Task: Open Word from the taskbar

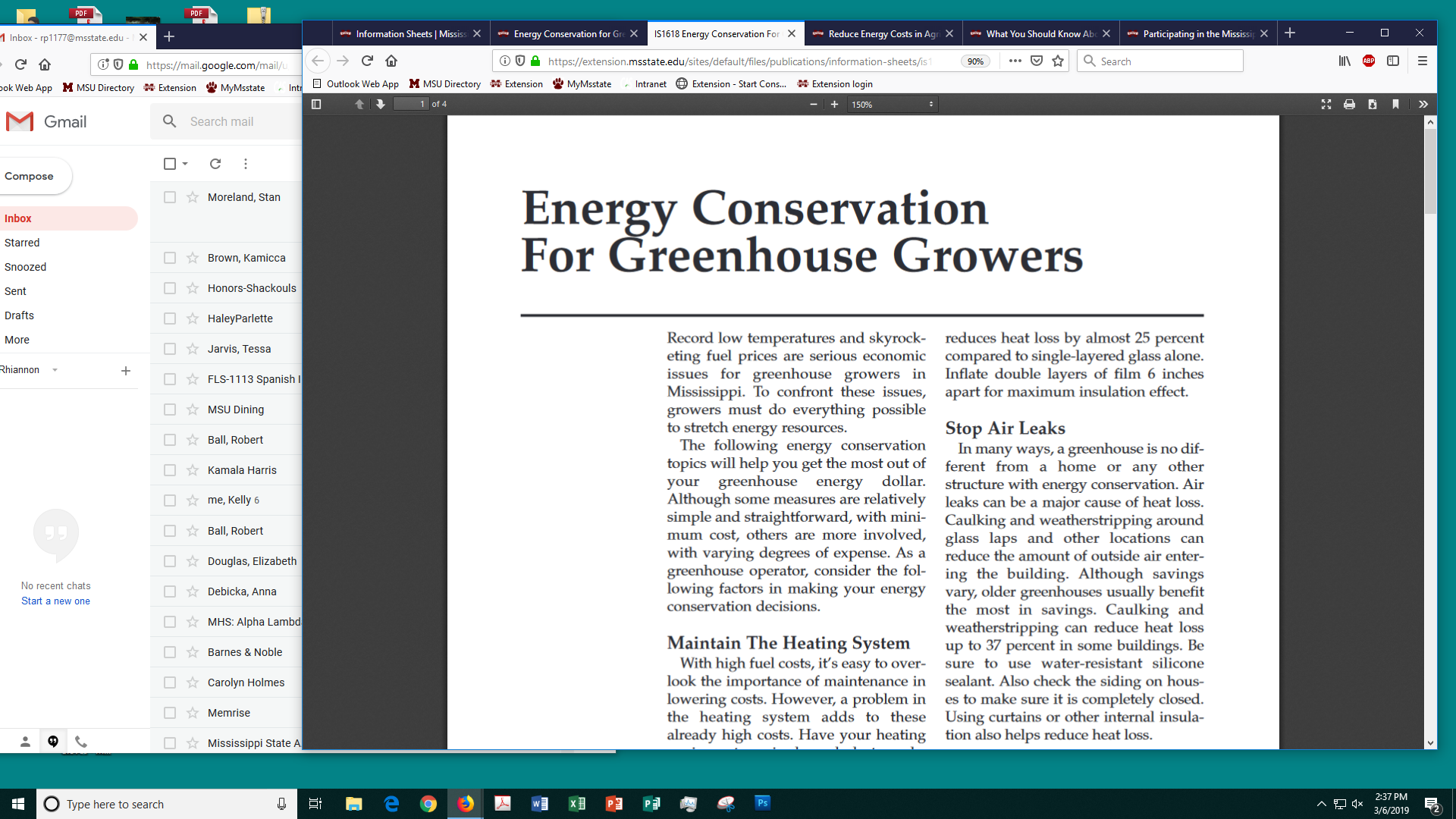Action: tap(539, 804)
